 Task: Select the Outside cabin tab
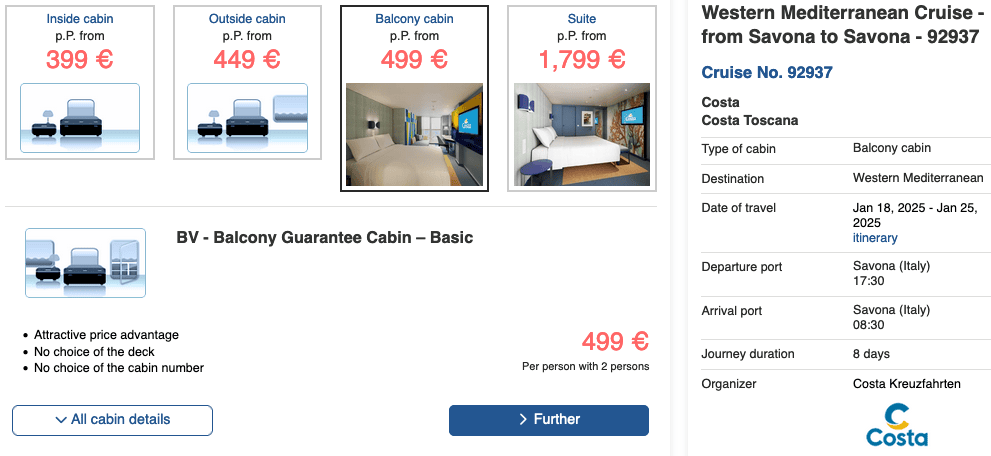point(247,19)
